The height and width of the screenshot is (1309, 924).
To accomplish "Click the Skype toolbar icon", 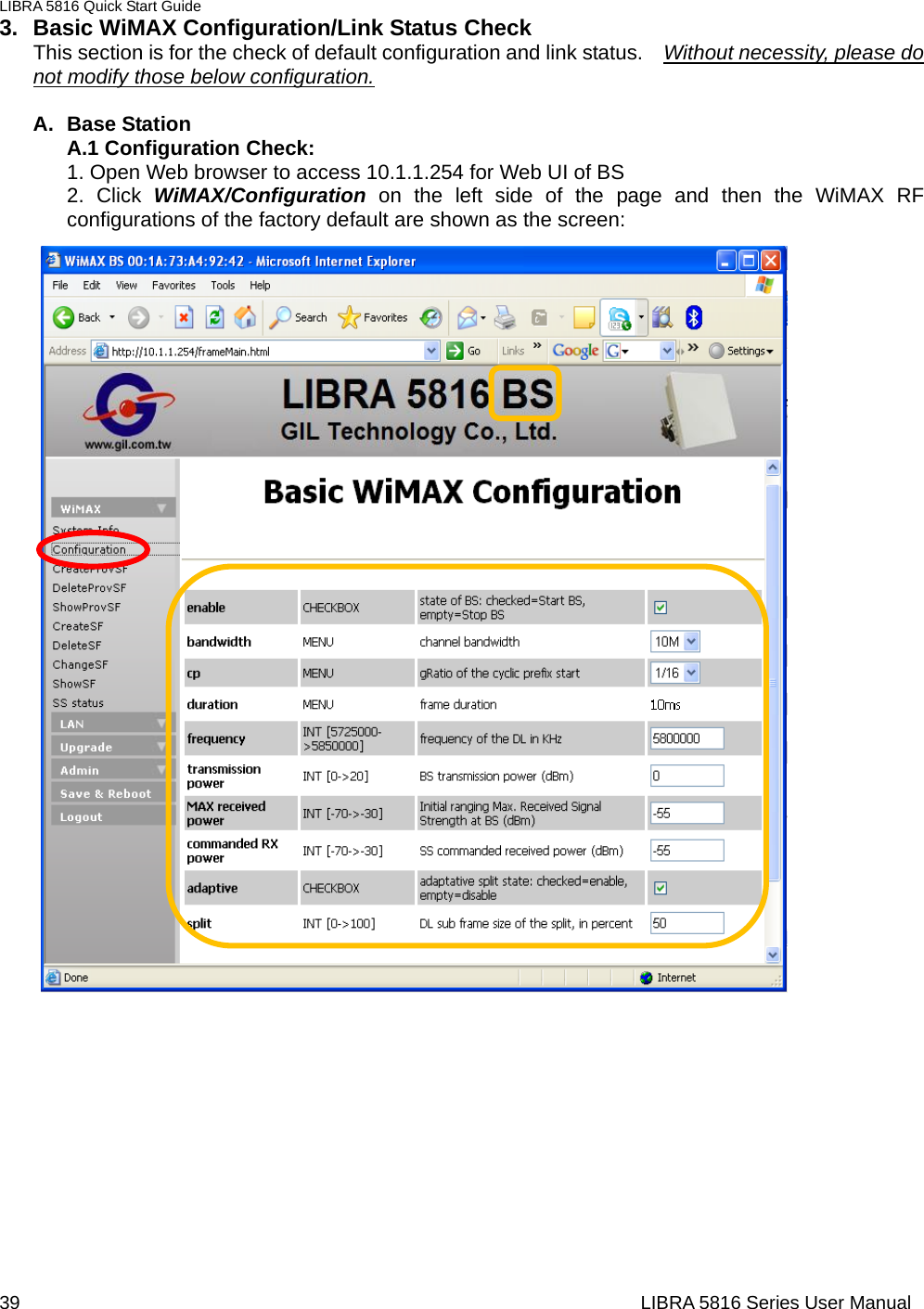I will 619,318.
